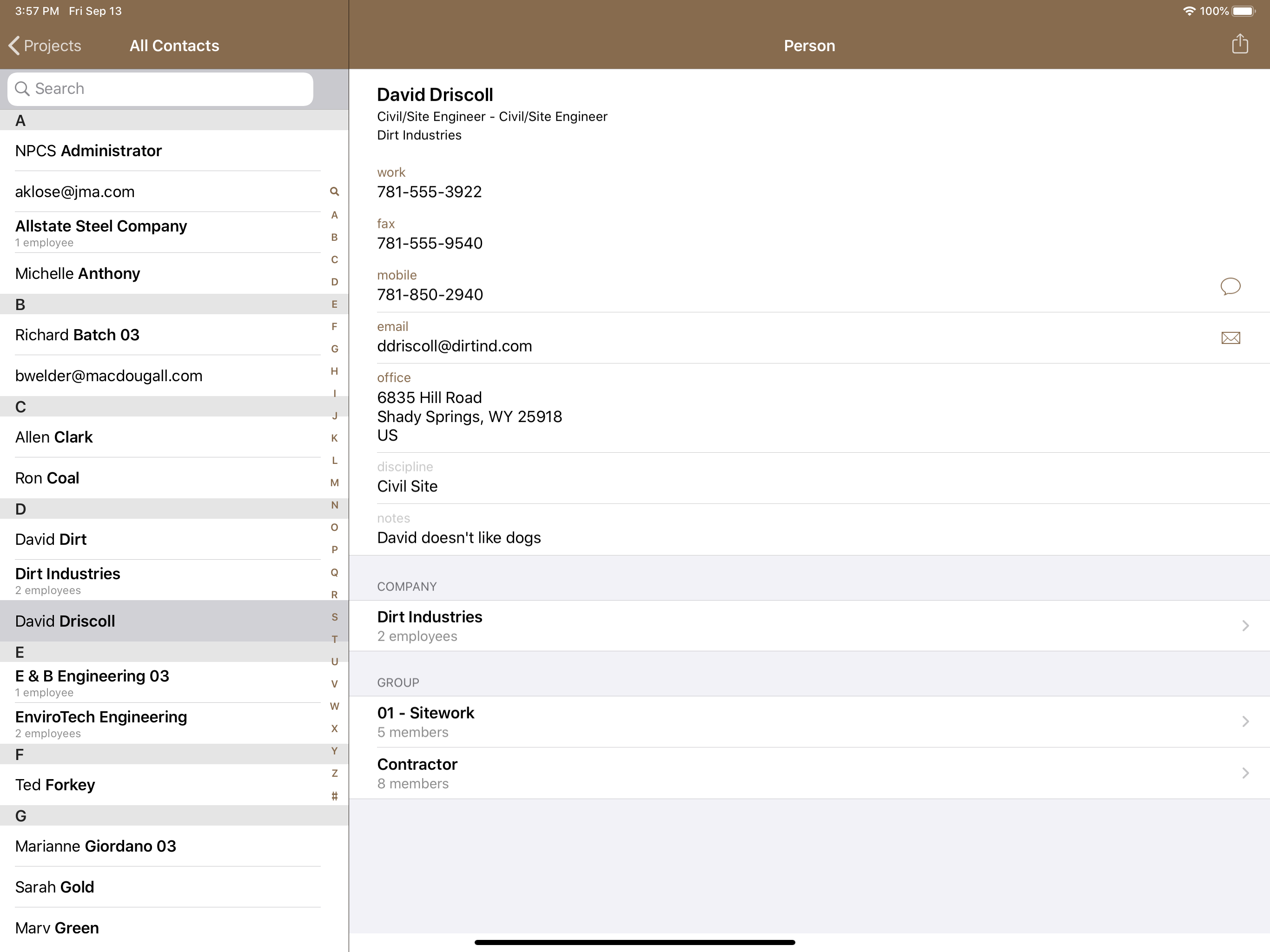Image resolution: width=1270 pixels, height=952 pixels.
Task: Expand the 01 - Sitework group row
Action: pos(809,722)
